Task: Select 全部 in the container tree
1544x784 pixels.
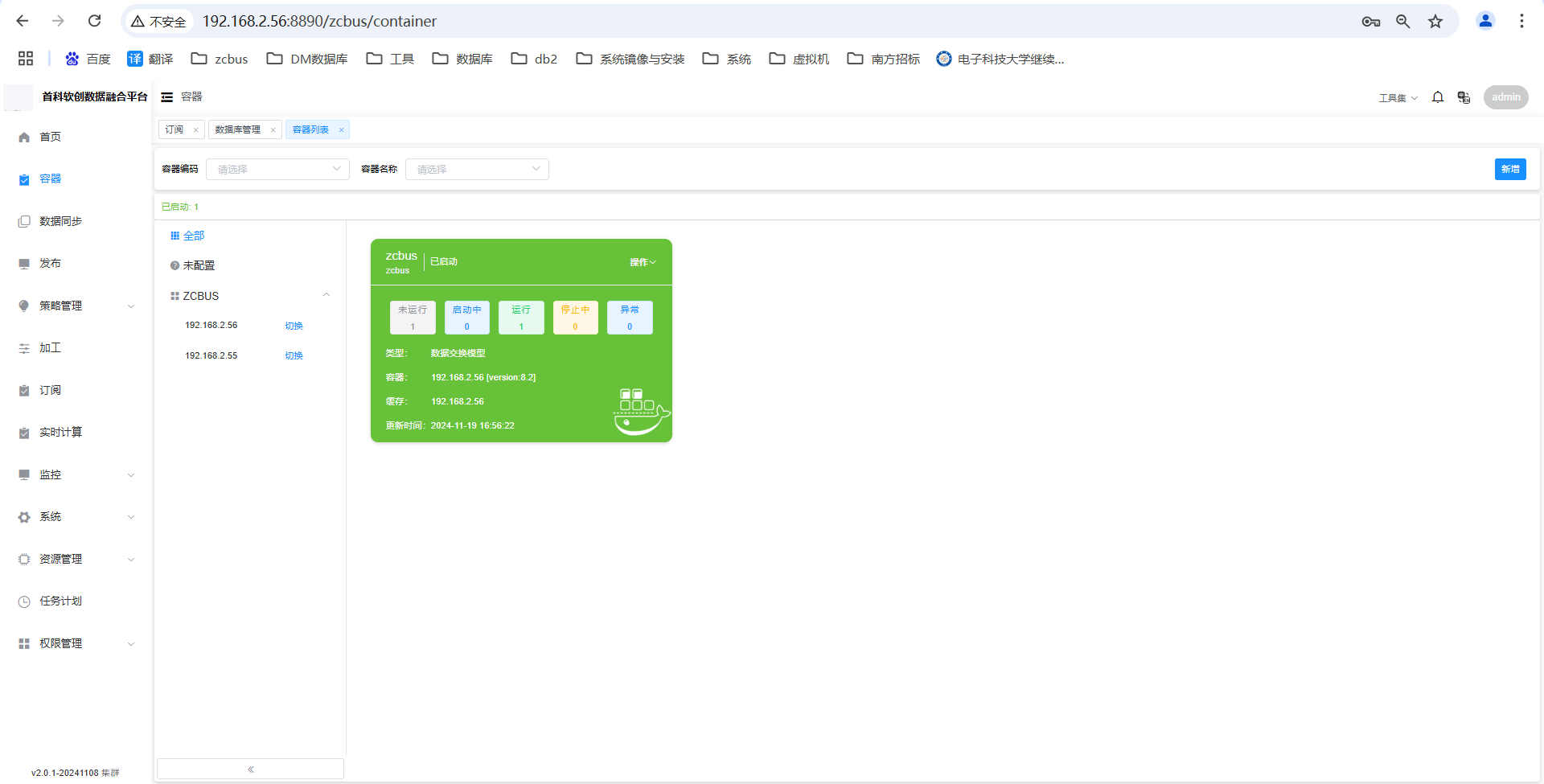Action: coord(193,236)
